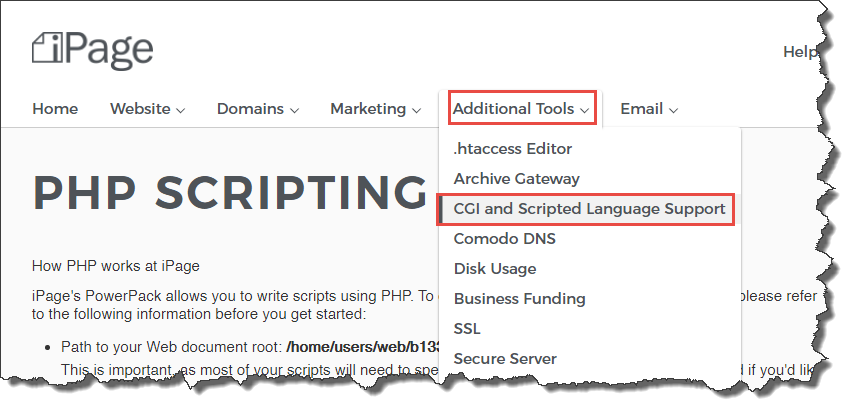Click the iPage logo

point(92,50)
